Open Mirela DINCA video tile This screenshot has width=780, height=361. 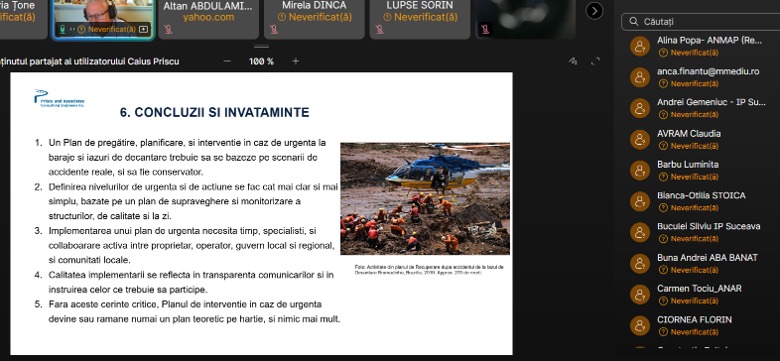314,19
